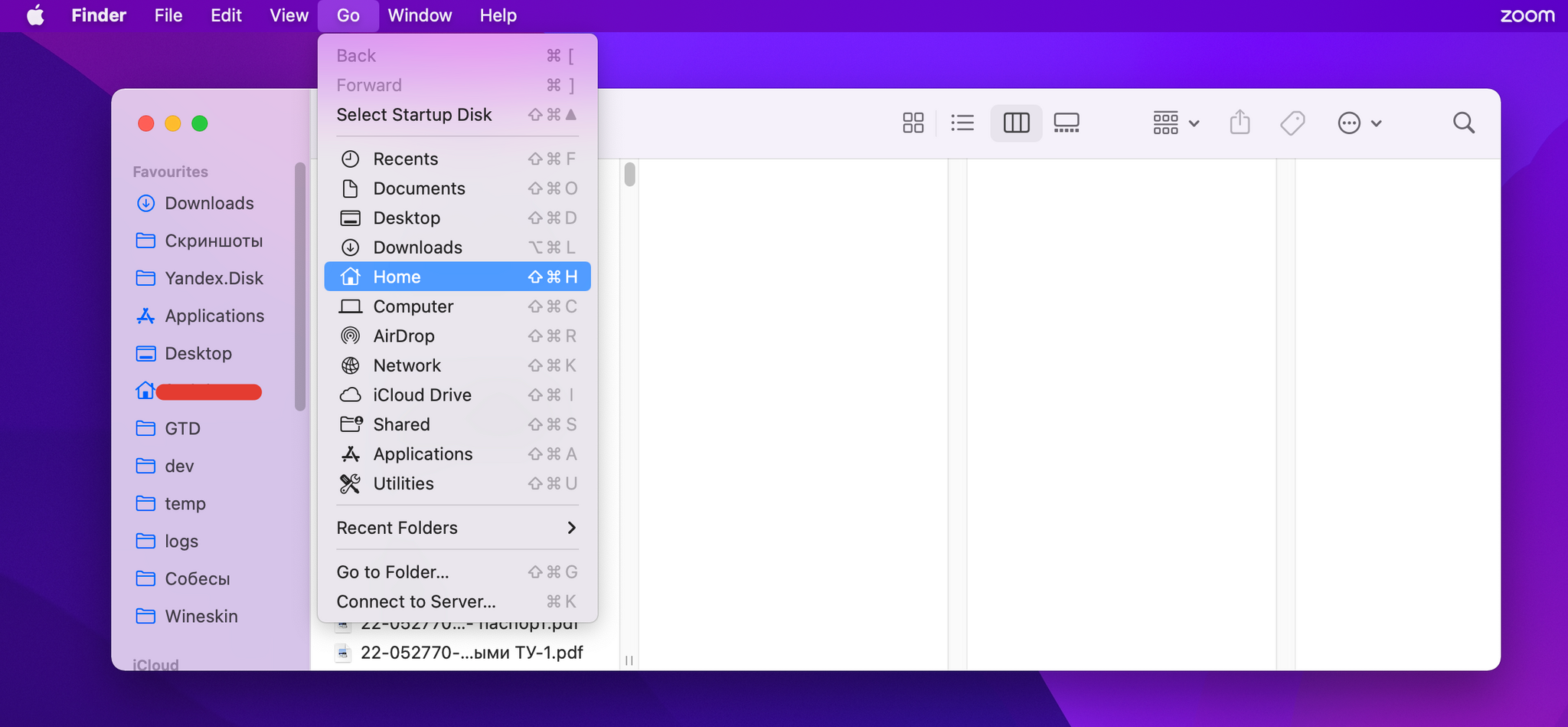Viewport: 1568px width, 727px height.
Task: Choose Network in the Go menu
Action: (457, 365)
